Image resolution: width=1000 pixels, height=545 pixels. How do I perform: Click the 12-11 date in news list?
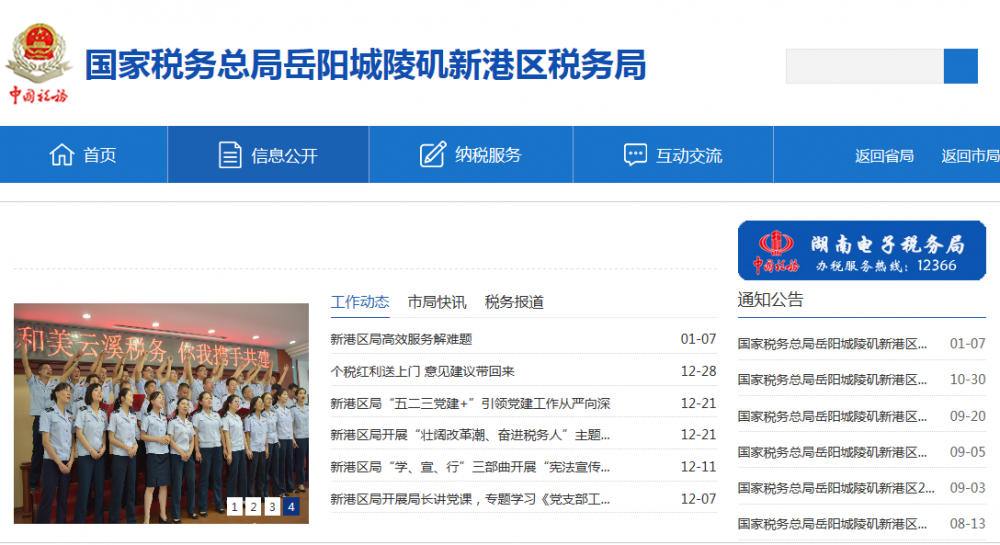coord(698,467)
